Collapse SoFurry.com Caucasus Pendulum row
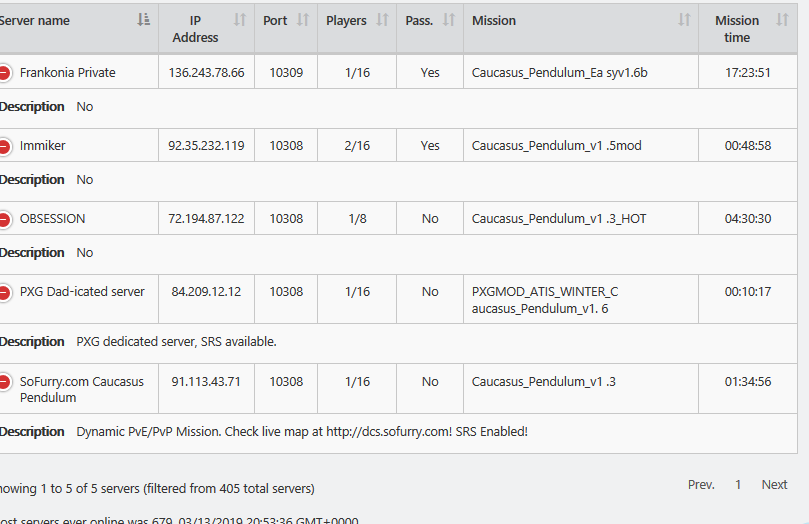Screen dimensions: 809x524 (4, 382)
